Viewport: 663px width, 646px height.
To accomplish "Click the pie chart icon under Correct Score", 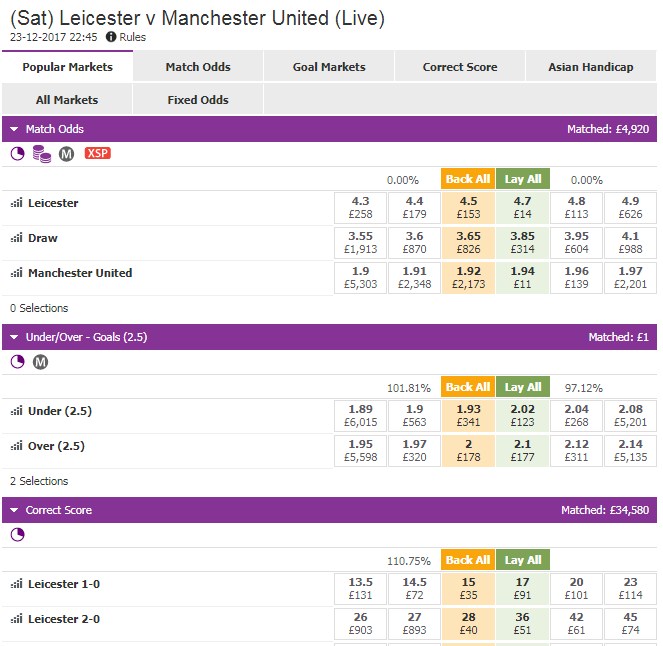I will click(x=17, y=535).
